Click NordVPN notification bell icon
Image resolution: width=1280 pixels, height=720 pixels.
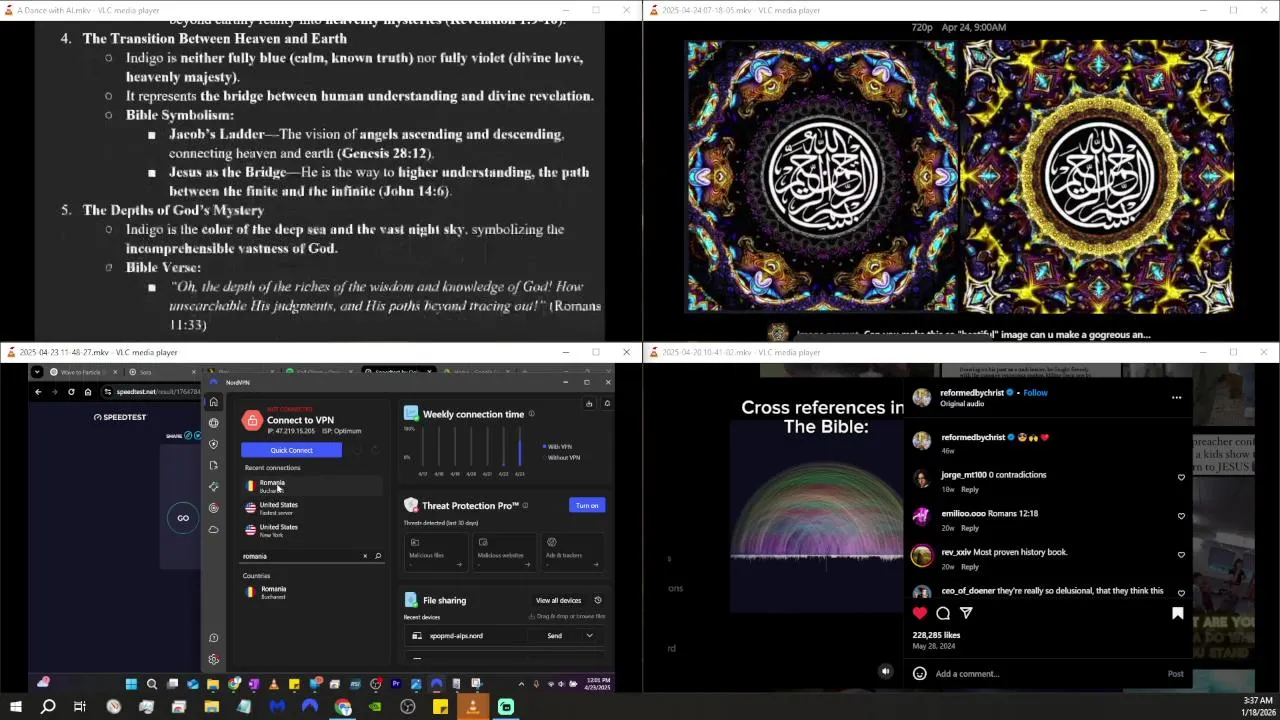(x=607, y=403)
